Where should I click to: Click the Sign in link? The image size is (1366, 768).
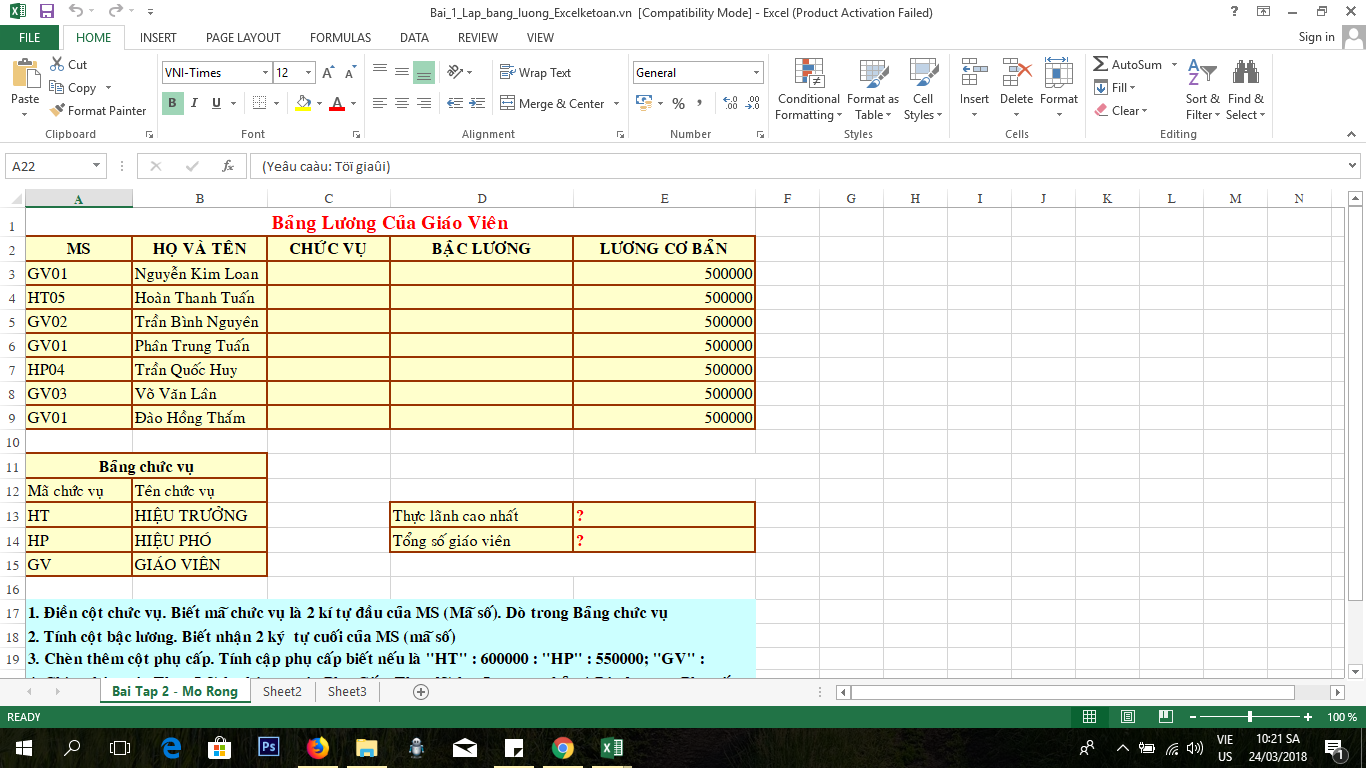tap(1316, 37)
